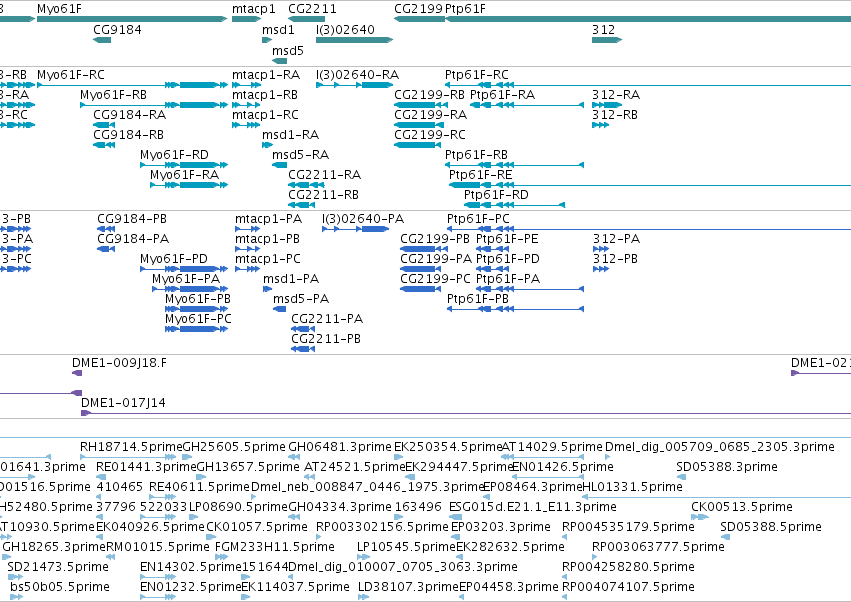Image resolution: width=851 pixels, height=602 pixels.
Task: Select the CG9184-PA protein label
Action: pyautogui.click(x=133, y=239)
